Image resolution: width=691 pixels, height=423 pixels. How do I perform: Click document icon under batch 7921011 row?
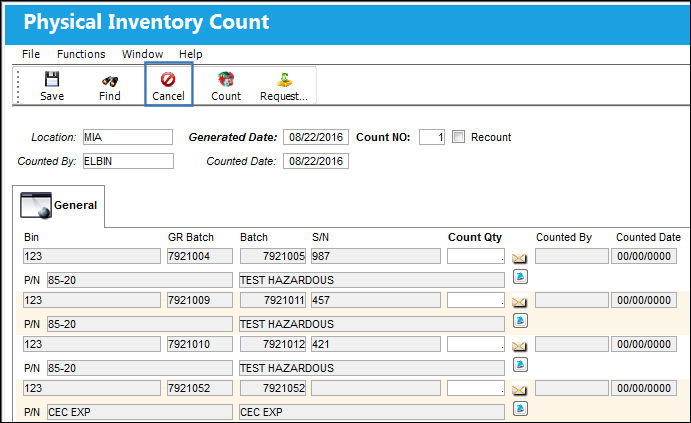(520, 320)
